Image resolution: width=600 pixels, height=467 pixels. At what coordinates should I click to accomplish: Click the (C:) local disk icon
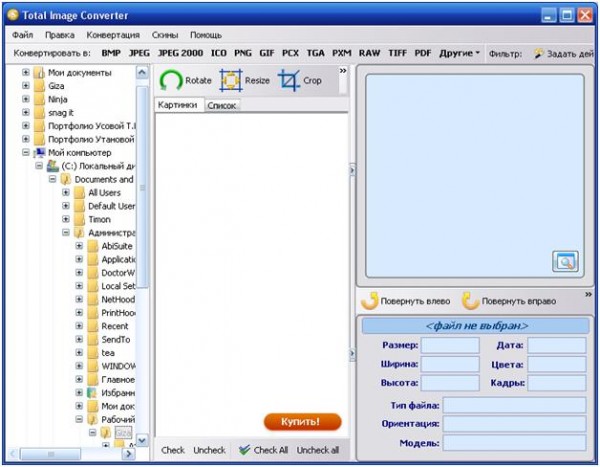point(53,166)
